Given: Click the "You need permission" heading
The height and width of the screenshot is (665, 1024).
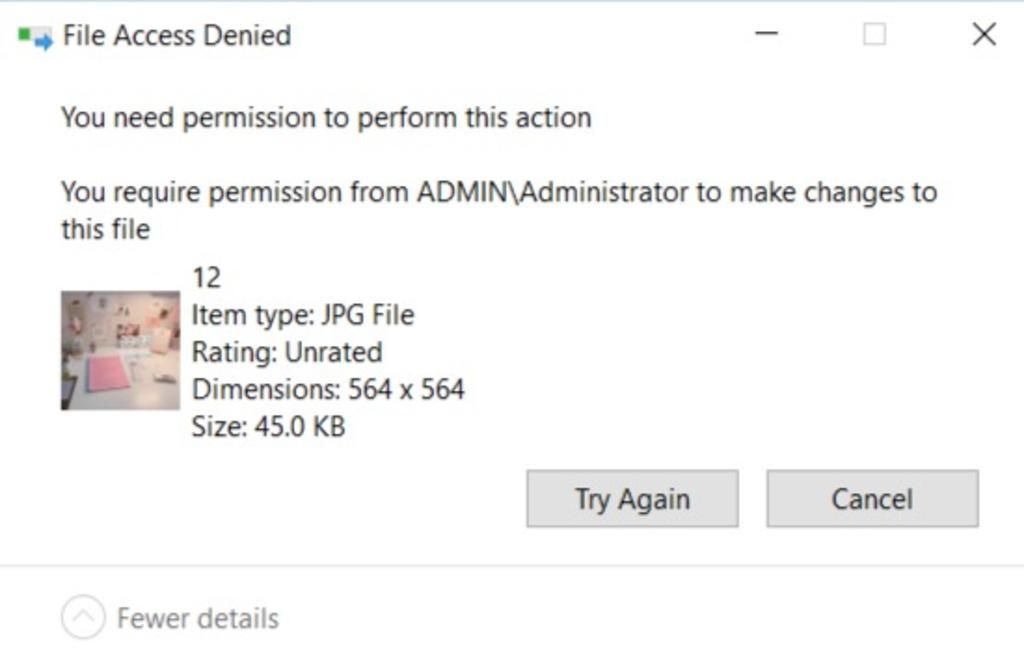Looking at the screenshot, I should [x=326, y=117].
